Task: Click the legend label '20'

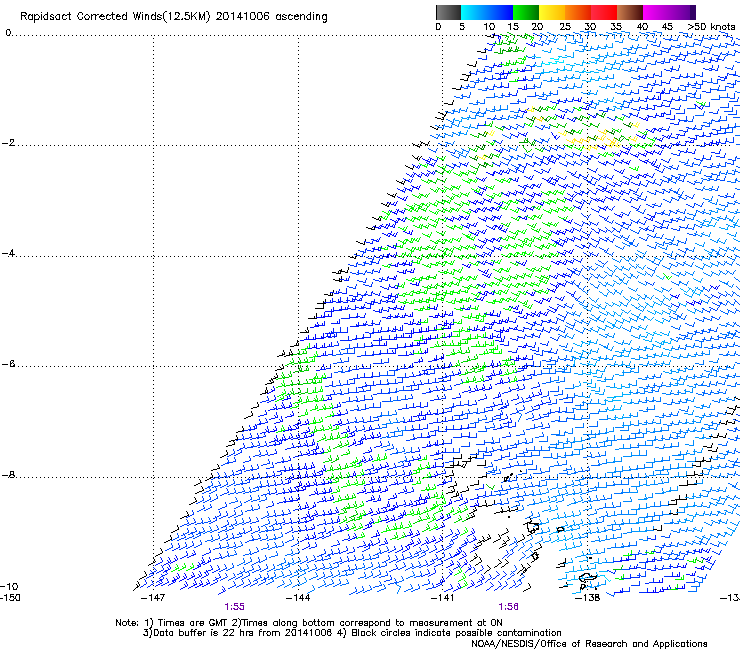Action: (537, 27)
